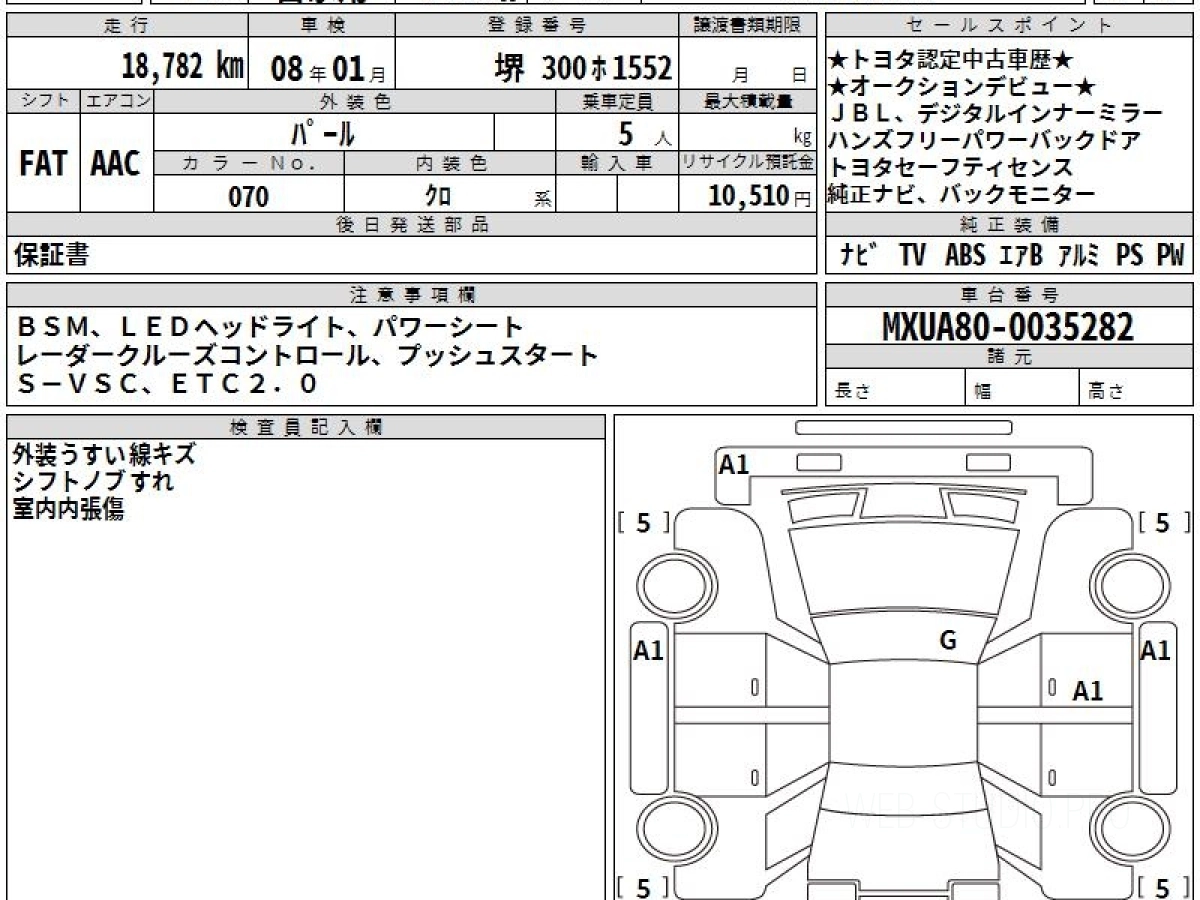
Task: Click the エアB equipment label
Action: click(1021, 255)
